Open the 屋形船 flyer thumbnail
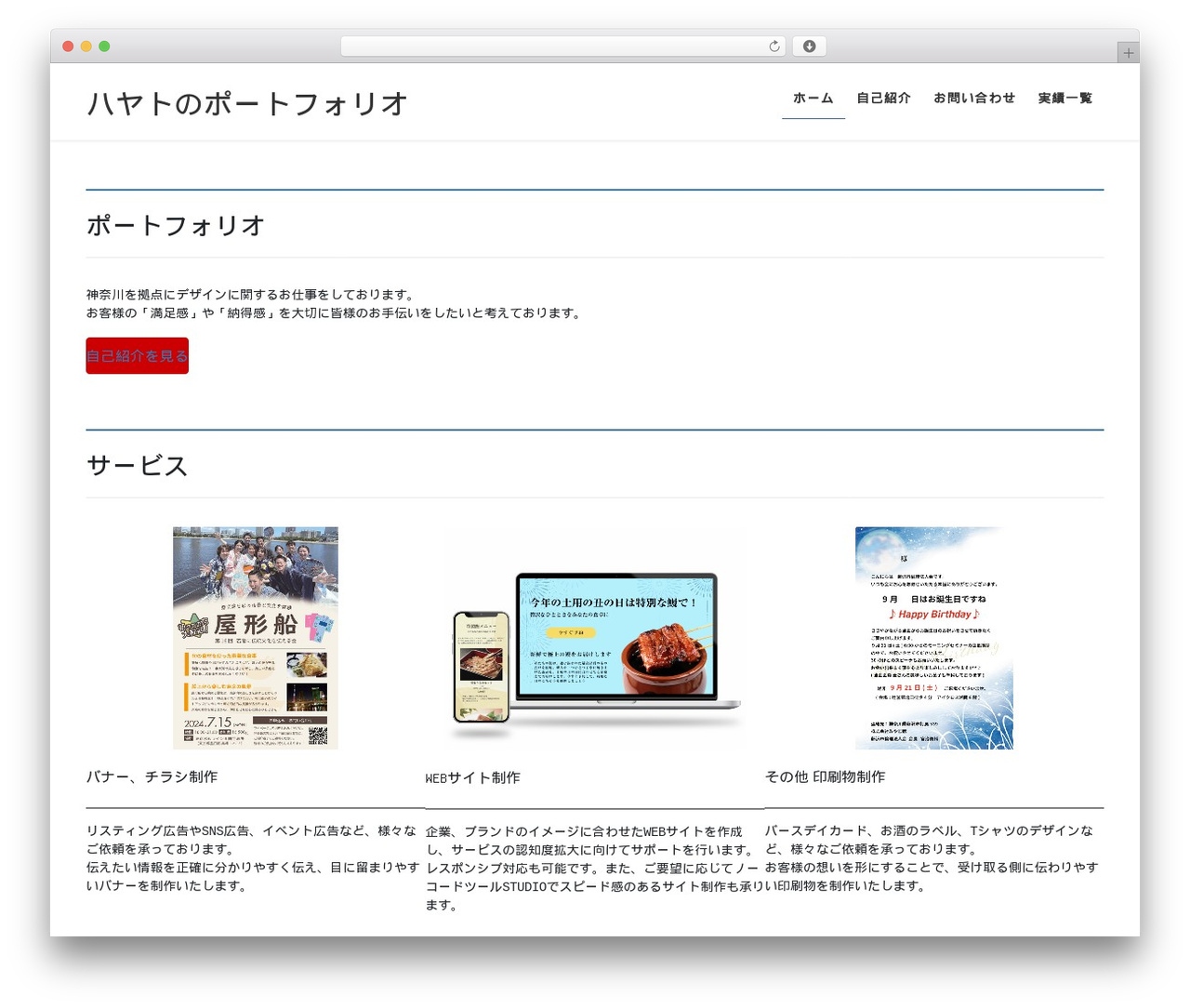The height and width of the screenshot is (1008, 1190). (x=256, y=638)
